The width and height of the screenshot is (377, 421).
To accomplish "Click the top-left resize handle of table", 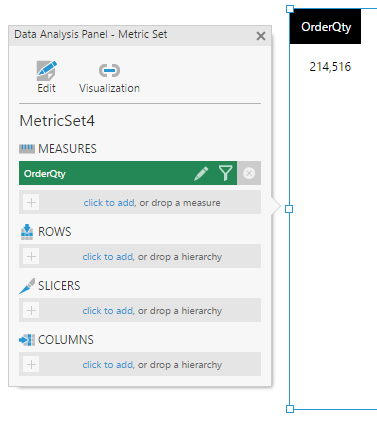I will click(290, 9).
